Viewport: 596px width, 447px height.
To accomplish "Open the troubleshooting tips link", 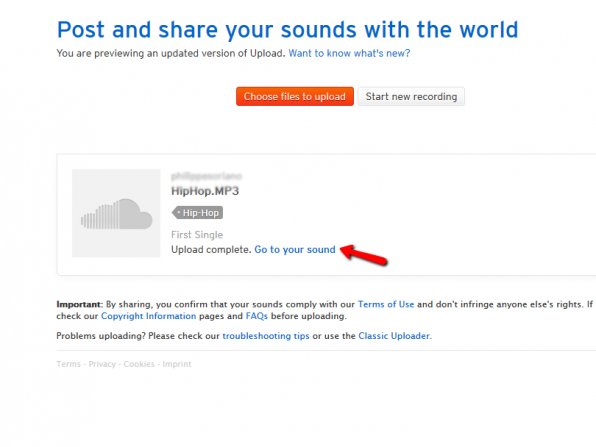I will [266, 336].
